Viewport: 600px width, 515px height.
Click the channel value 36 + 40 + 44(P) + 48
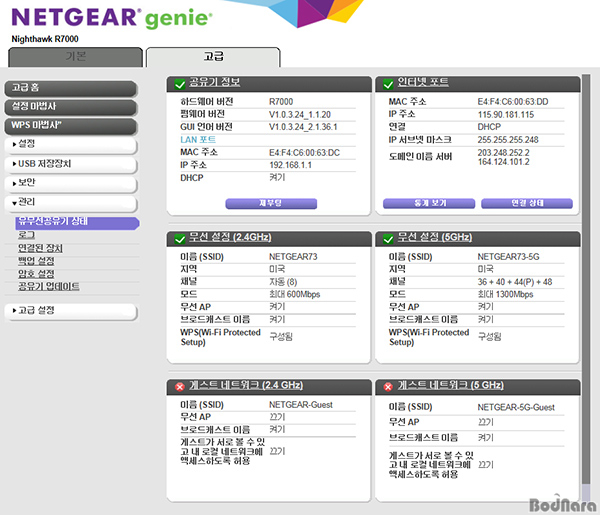click(x=515, y=282)
